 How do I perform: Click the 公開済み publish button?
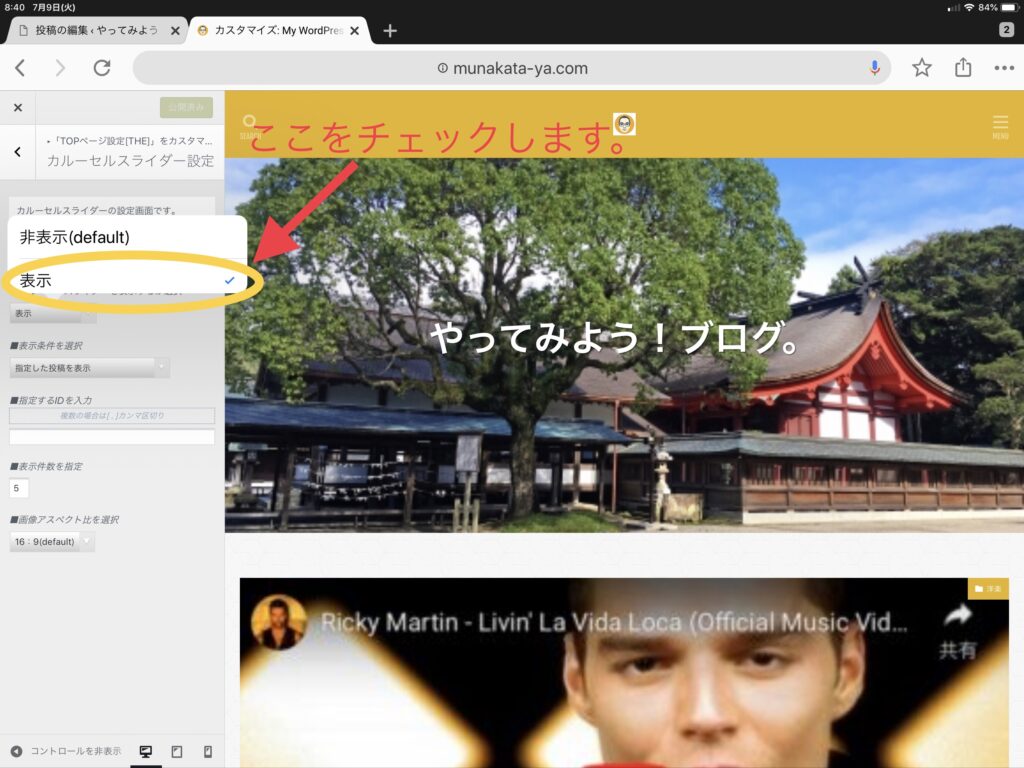186,107
